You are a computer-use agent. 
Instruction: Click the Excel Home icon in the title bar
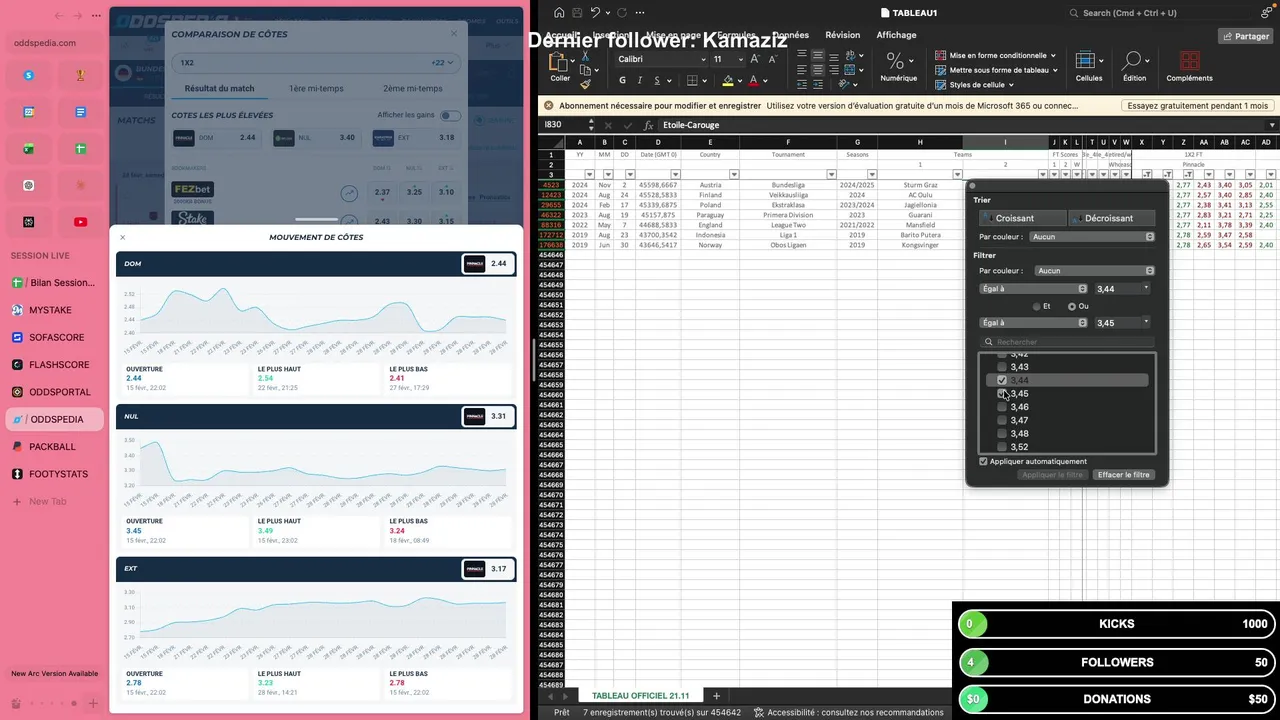point(559,13)
